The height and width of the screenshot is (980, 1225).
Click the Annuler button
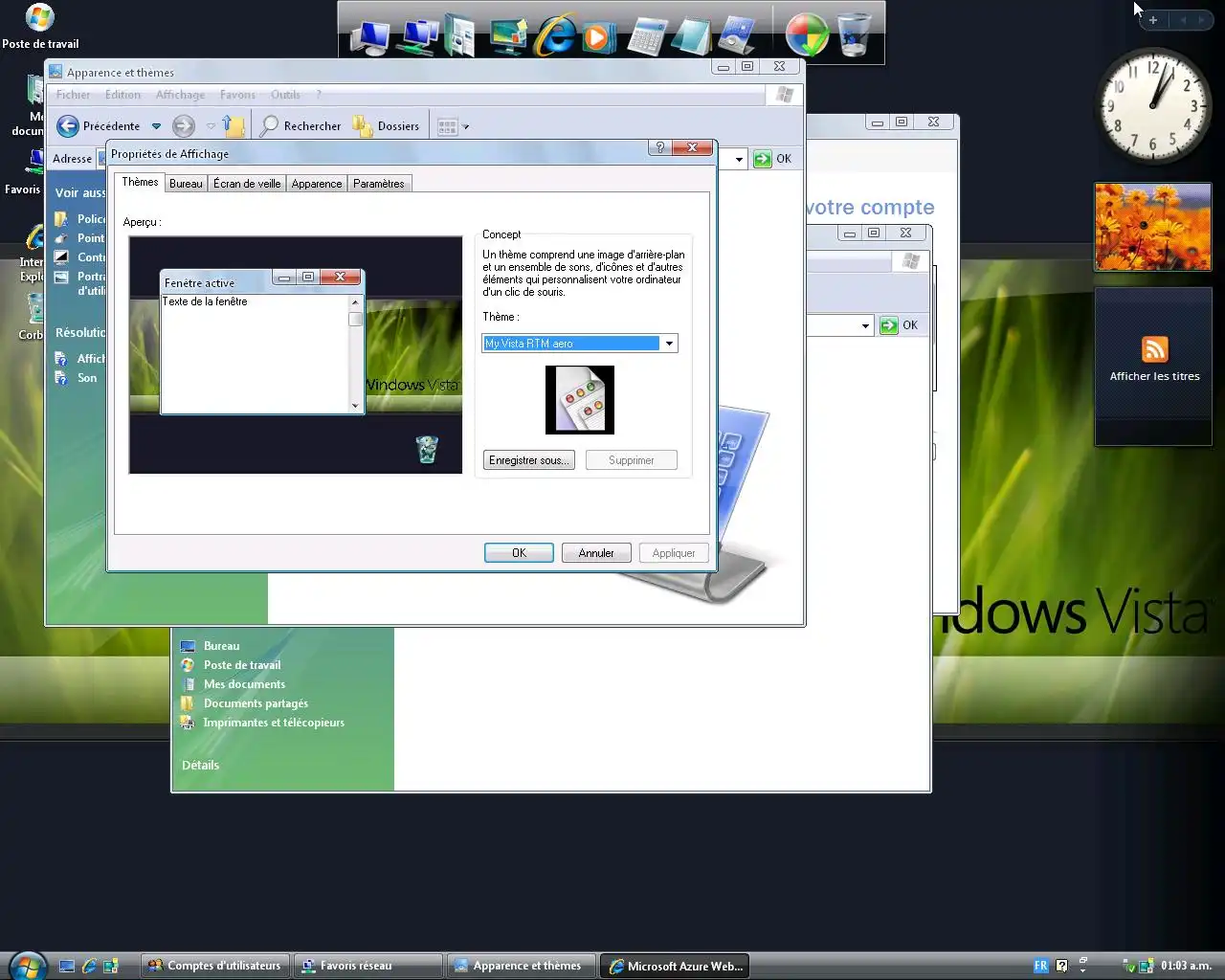click(596, 553)
